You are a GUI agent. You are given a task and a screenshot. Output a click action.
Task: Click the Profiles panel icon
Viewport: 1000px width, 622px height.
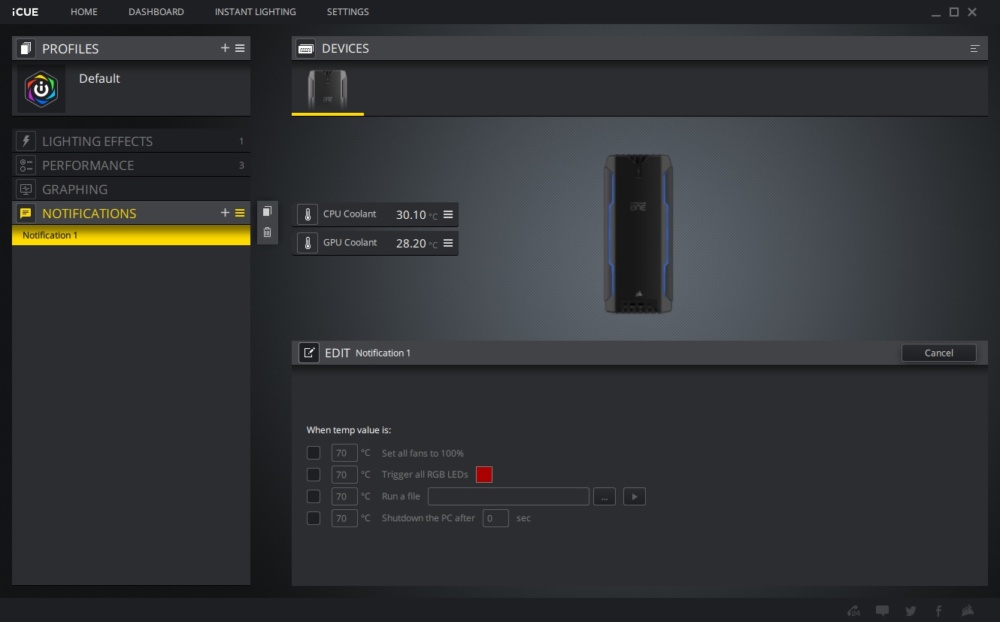pos(26,48)
